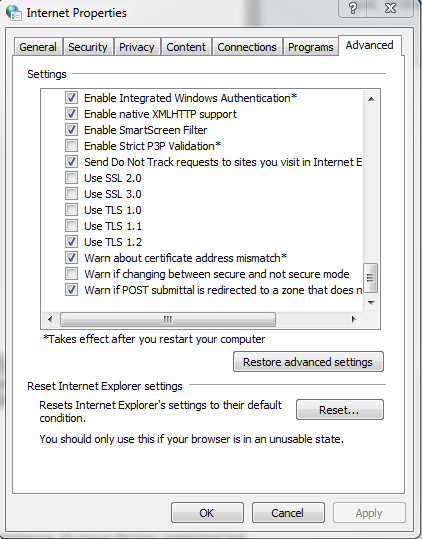
Task: Toggle Warn about certificate address mismatch
Action: [71, 257]
